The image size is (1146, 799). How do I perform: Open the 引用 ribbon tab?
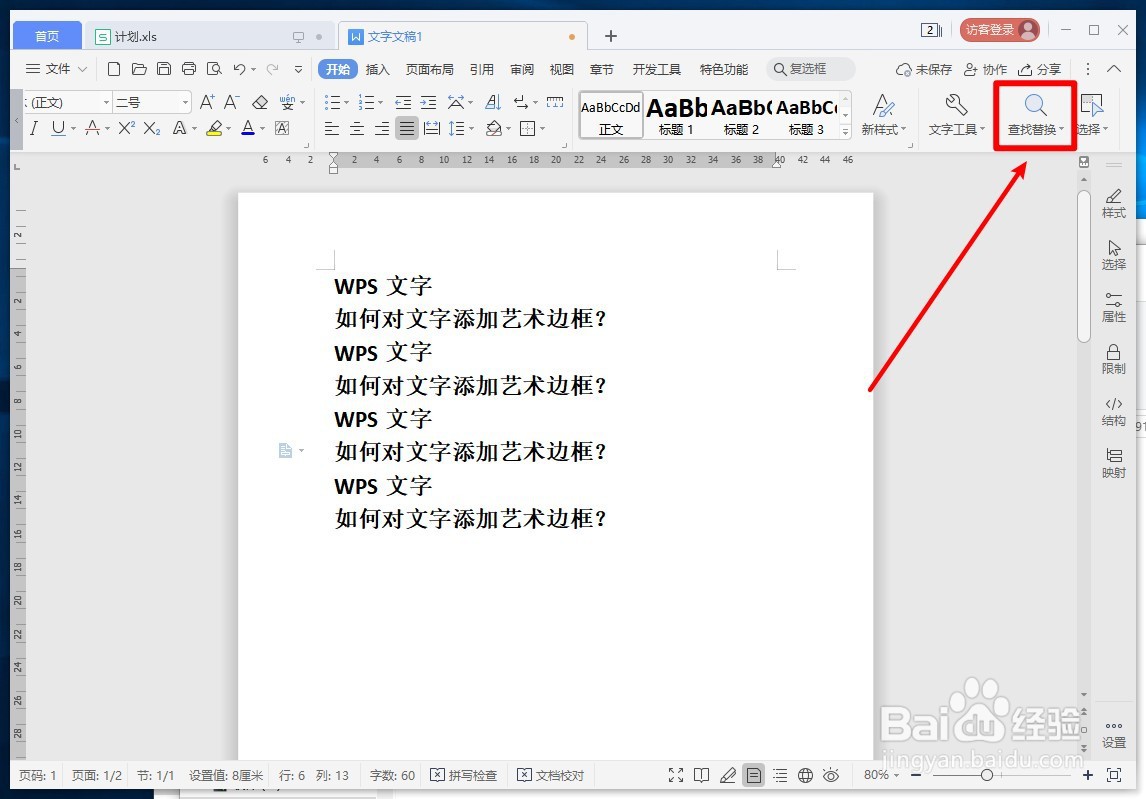point(482,69)
